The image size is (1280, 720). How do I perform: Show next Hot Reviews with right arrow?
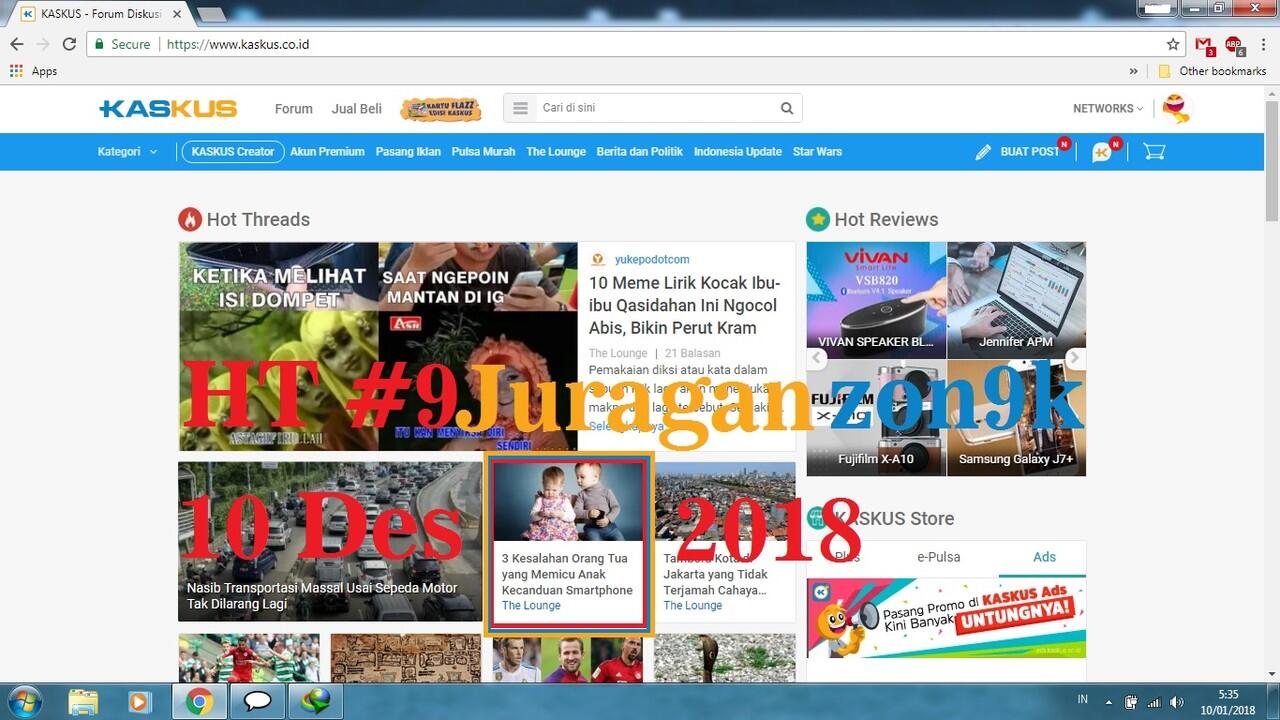pyautogui.click(x=1074, y=358)
